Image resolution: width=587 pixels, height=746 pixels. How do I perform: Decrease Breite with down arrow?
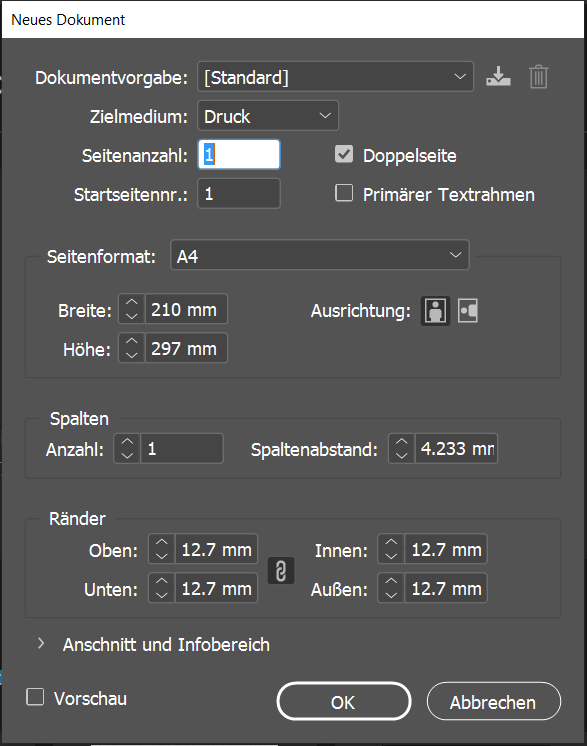[x=132, y=317]
